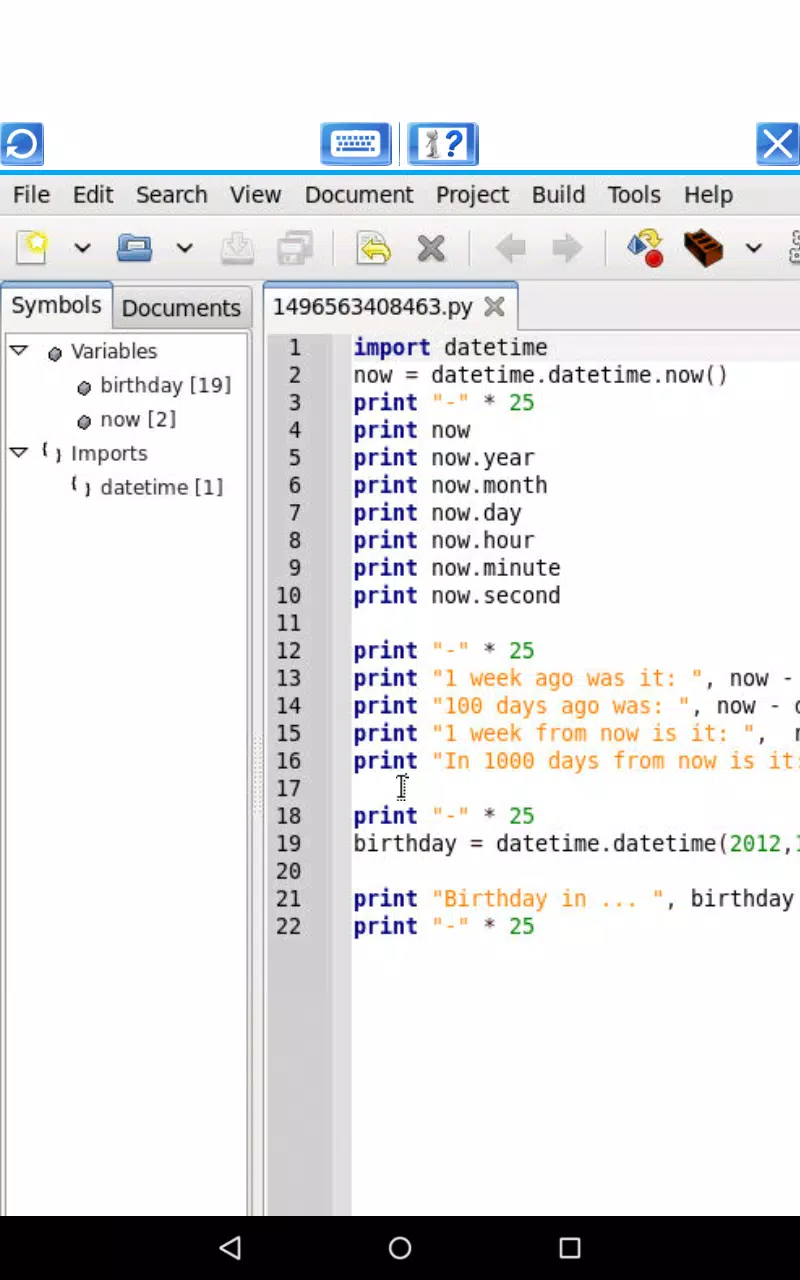Open the Document menu

[359, 195]
